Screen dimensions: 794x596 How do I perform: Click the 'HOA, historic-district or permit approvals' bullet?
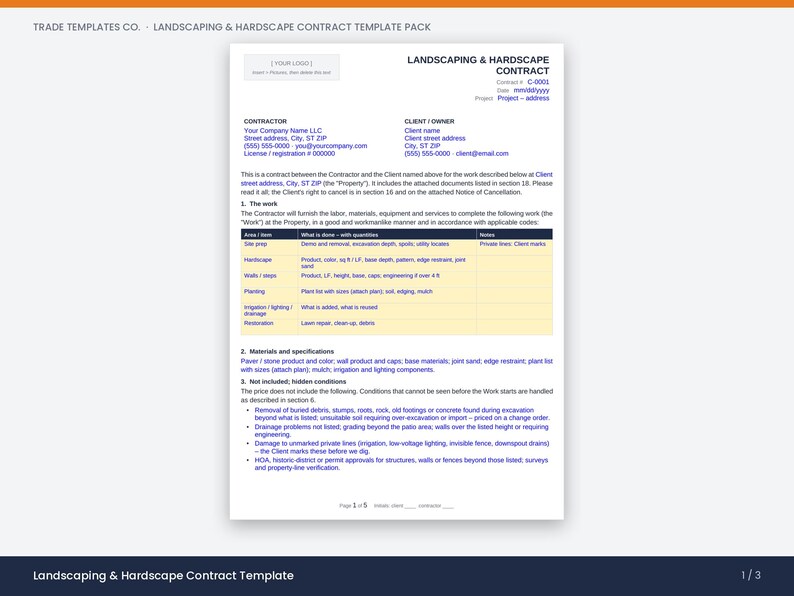click(x=401, y=464)
